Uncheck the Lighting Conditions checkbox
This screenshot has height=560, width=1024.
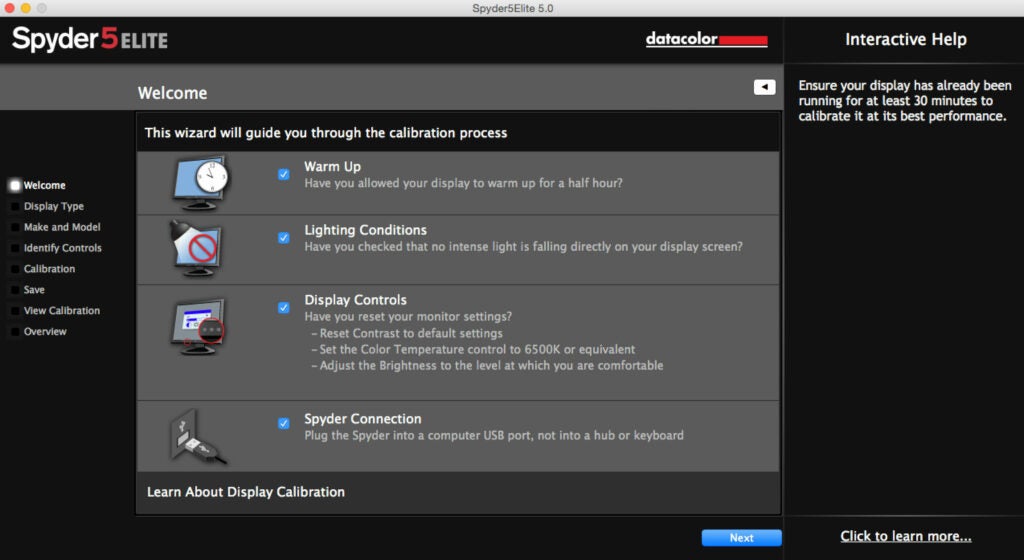[x=283, y=238]
